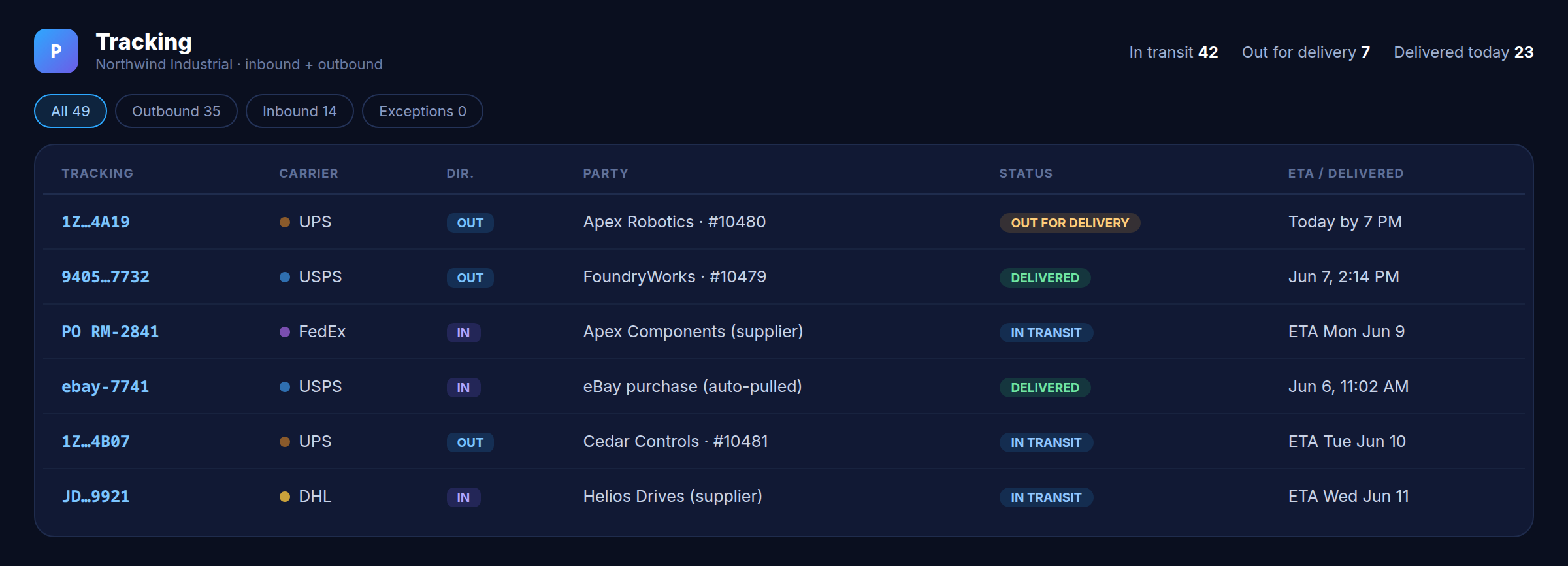
Task: Click the IN badge in Apex Components row
Action: (463, 333)
